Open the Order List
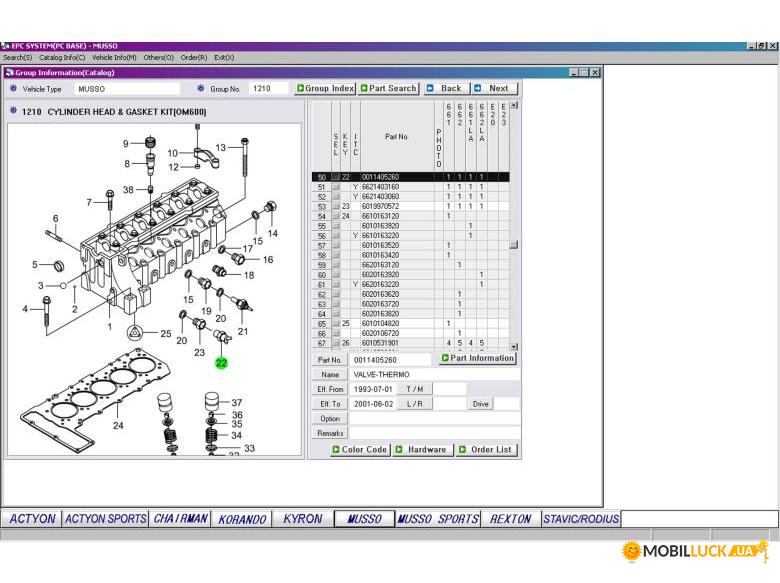 click(487, 450)
